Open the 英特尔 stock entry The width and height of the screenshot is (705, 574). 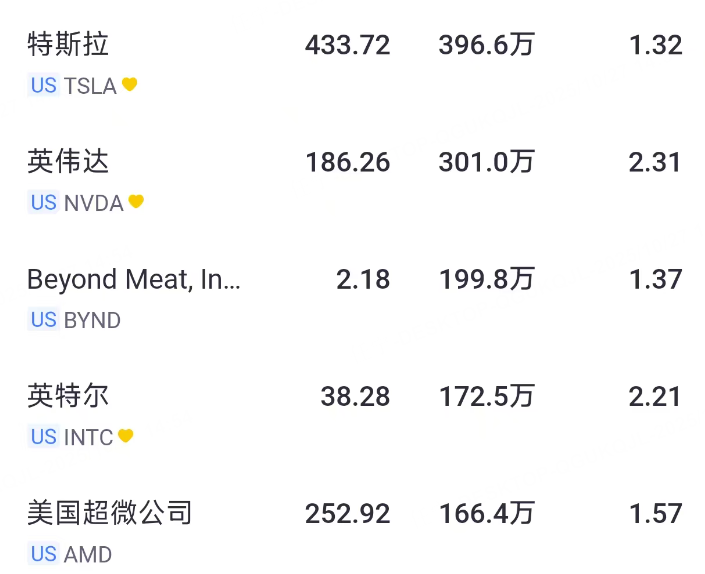tap(68, 396)
